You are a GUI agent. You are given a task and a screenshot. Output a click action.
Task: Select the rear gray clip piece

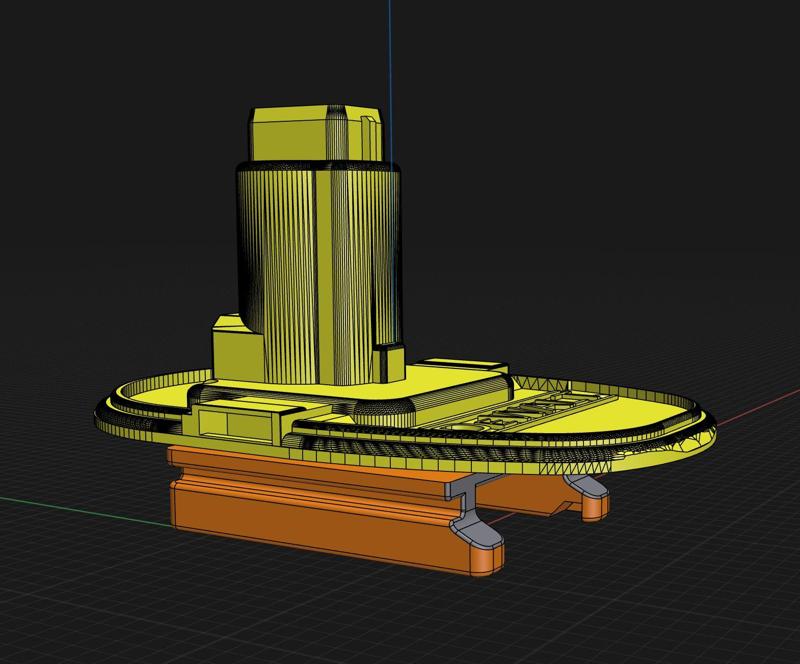tap(586, 486)
